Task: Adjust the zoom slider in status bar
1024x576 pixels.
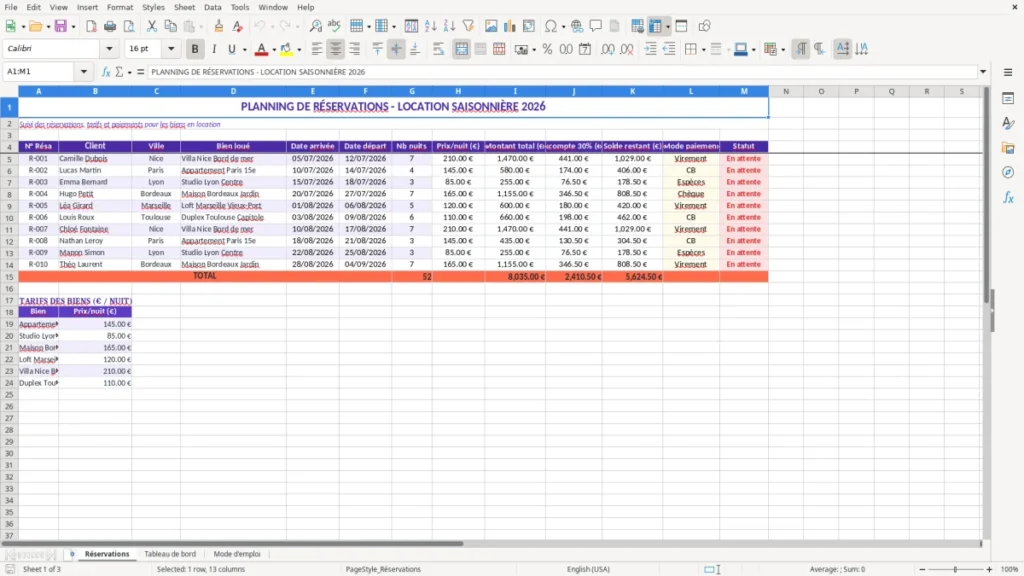Action: tap(955, 569)
